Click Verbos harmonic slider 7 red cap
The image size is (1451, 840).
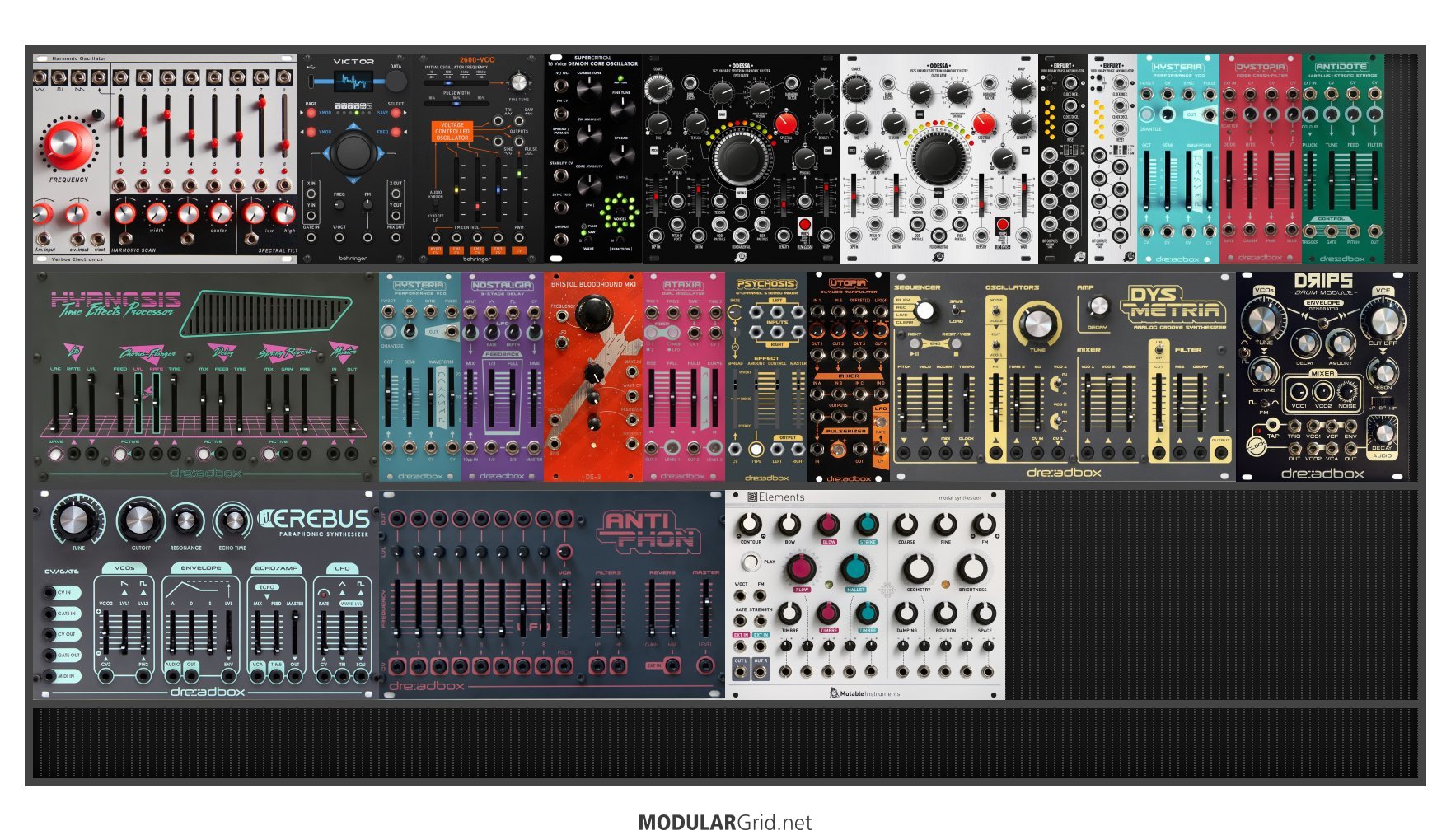pos(261,103)
